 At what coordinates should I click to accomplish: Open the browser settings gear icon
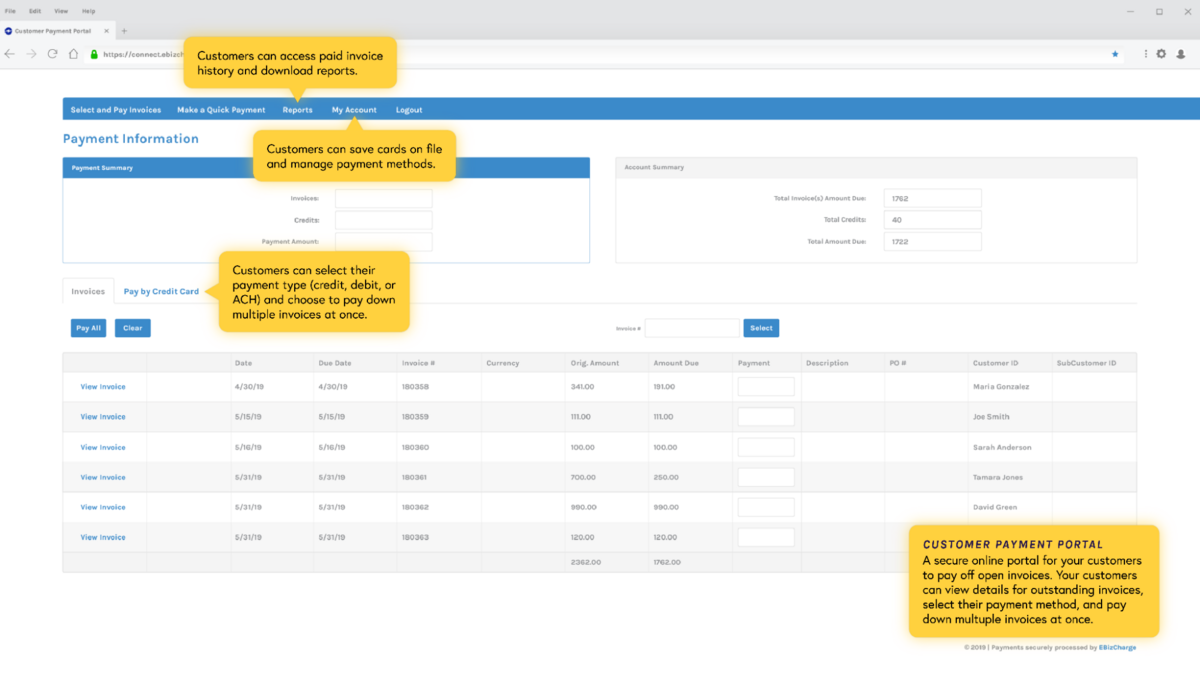click(x=1161, y=54)
